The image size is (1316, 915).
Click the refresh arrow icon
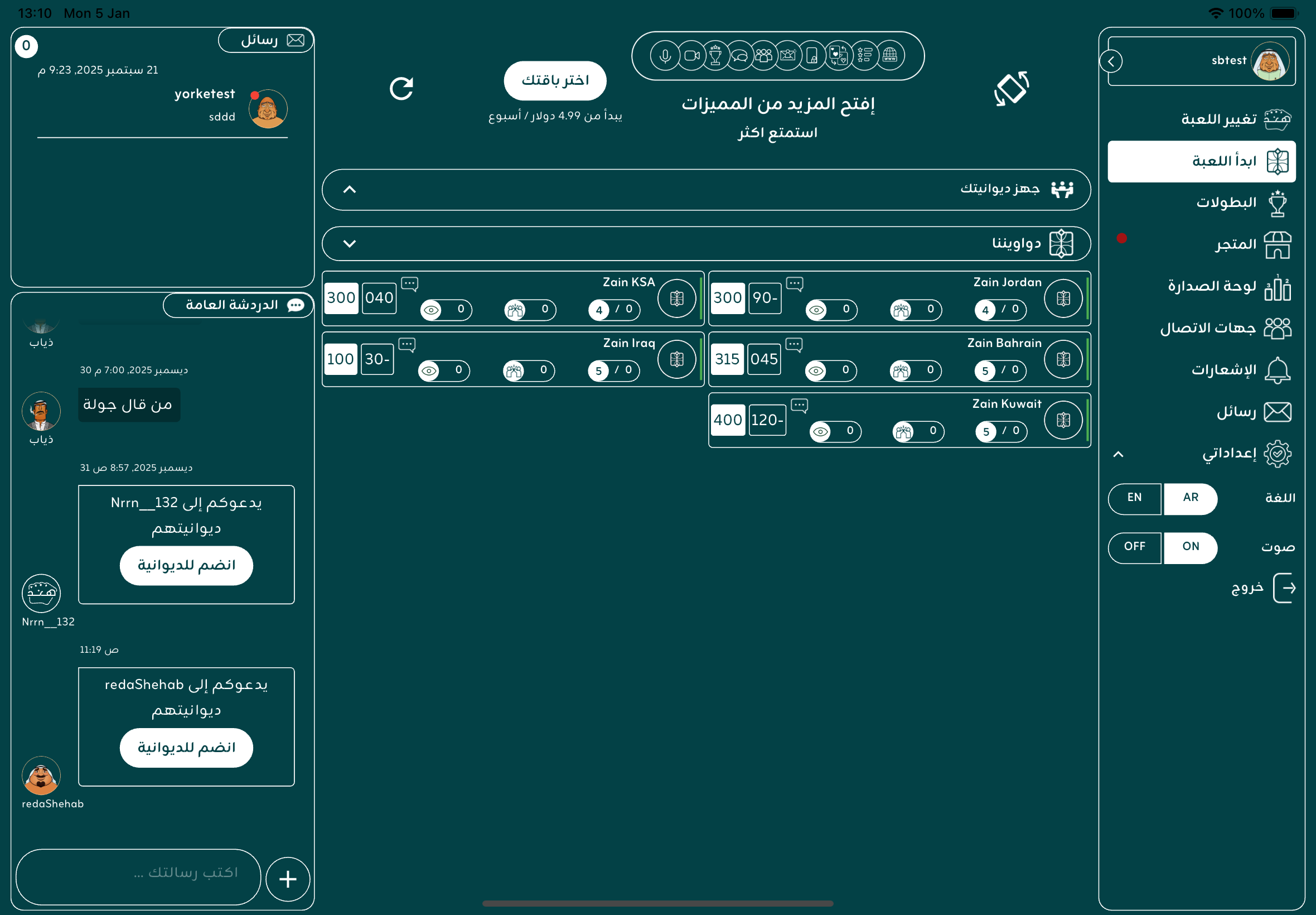(401, 88)
